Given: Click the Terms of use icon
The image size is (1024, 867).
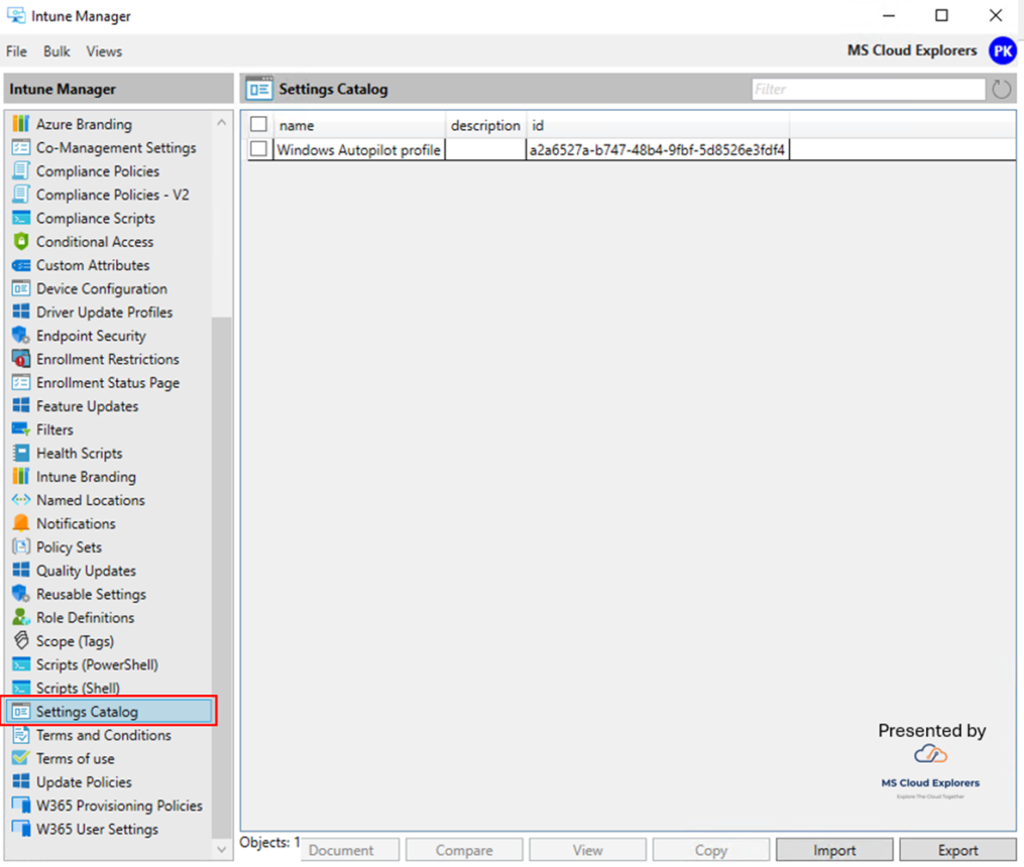Looking at the screenshot, I should coord(21,758).
